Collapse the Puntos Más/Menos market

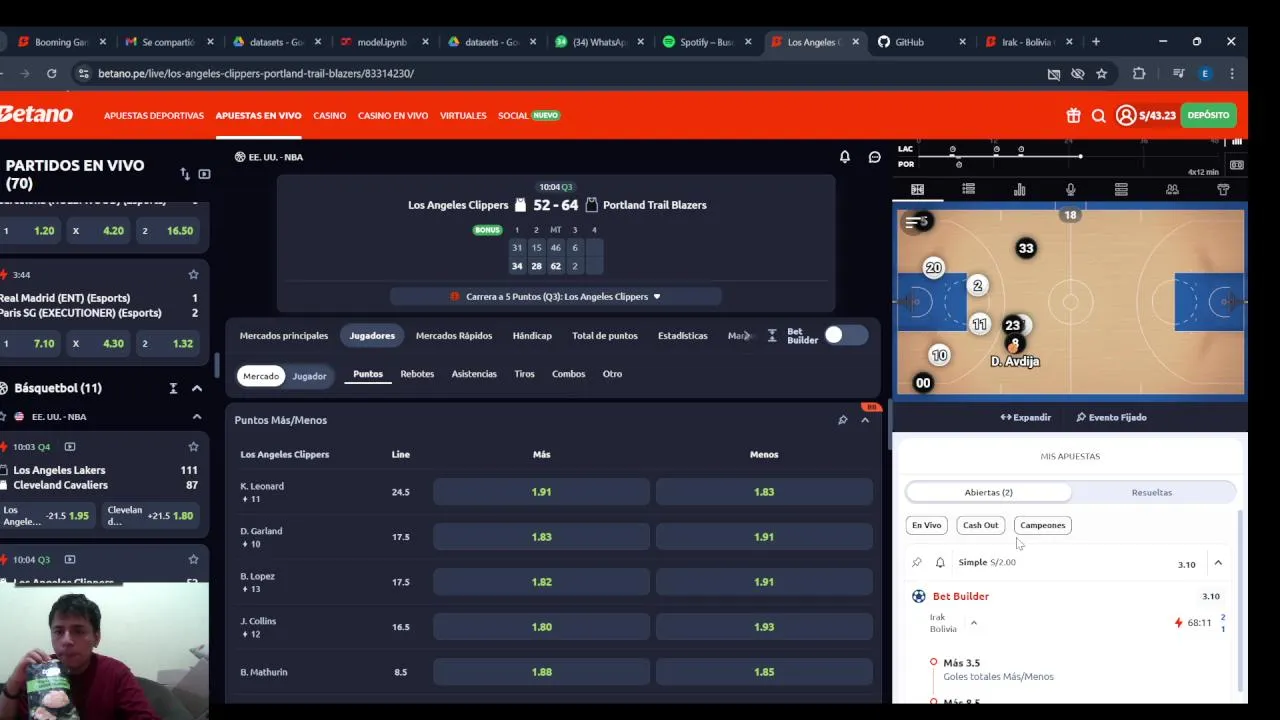tap(865, 420)
